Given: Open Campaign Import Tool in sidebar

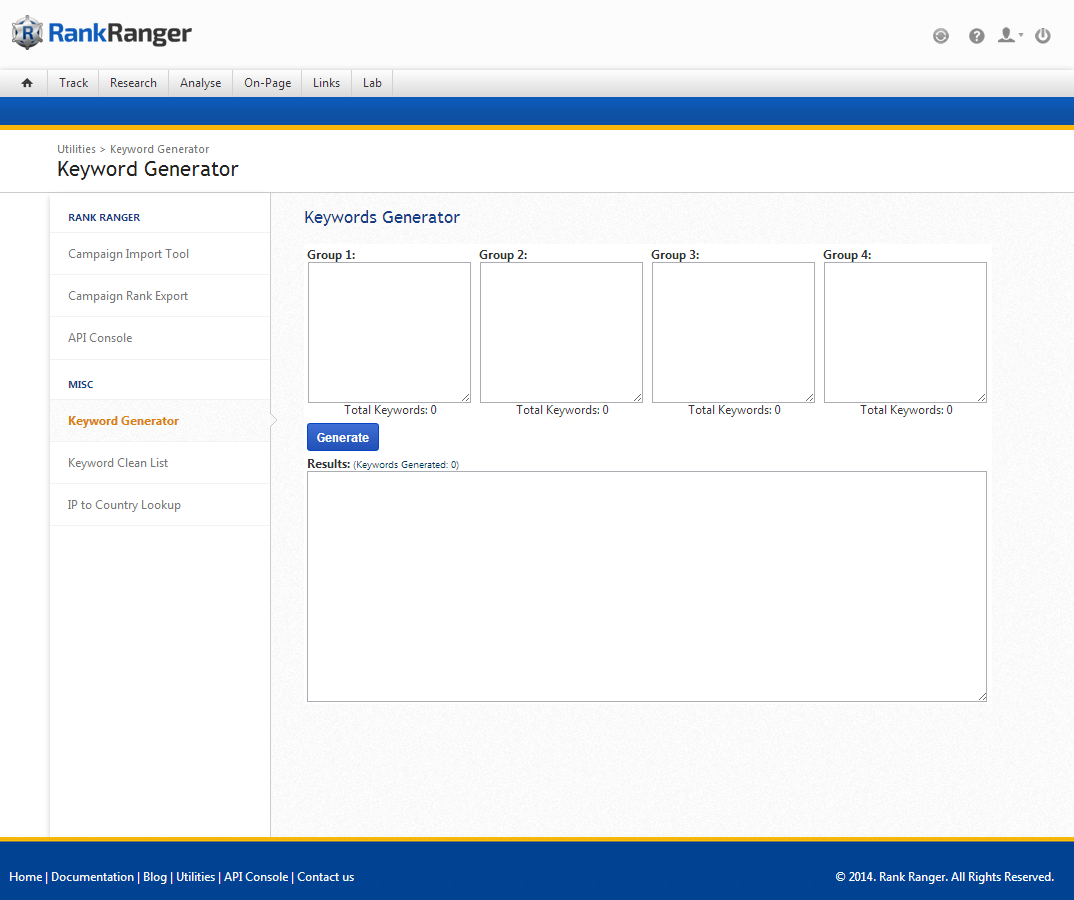Looking at the screenshot, I should 128,254.
